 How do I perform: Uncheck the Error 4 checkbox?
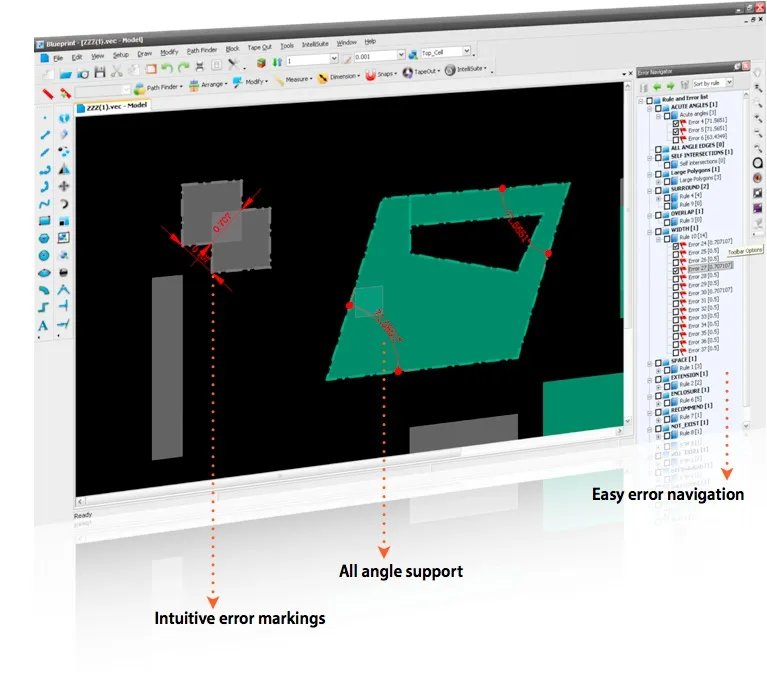[676, 123]
